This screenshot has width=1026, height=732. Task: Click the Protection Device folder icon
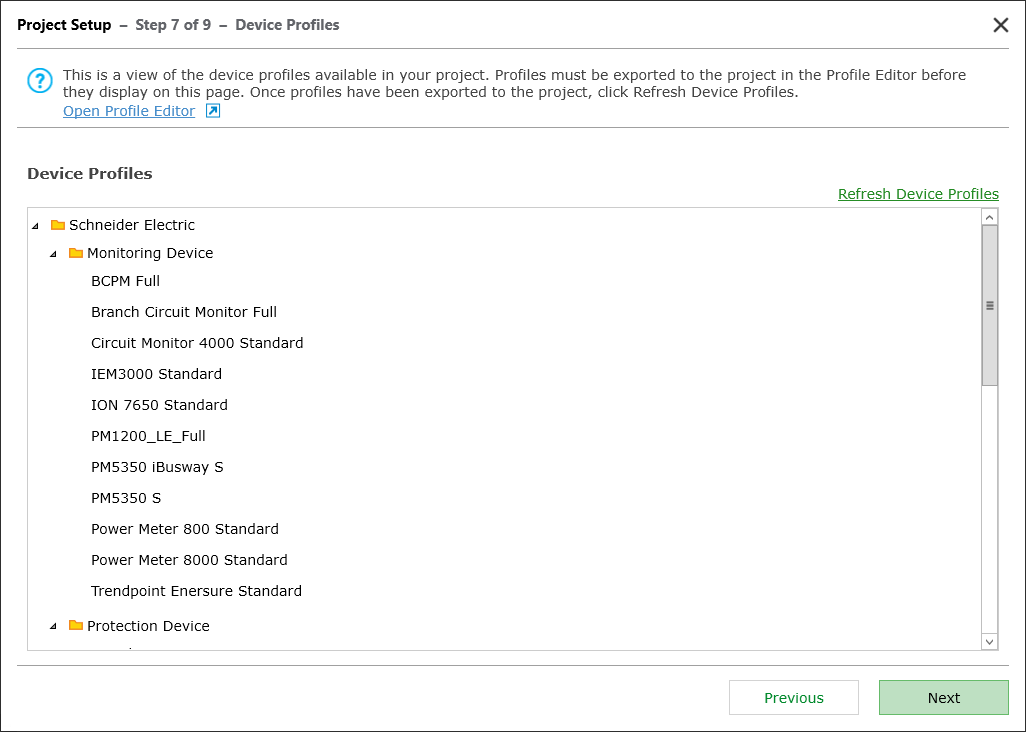point(75,626)
